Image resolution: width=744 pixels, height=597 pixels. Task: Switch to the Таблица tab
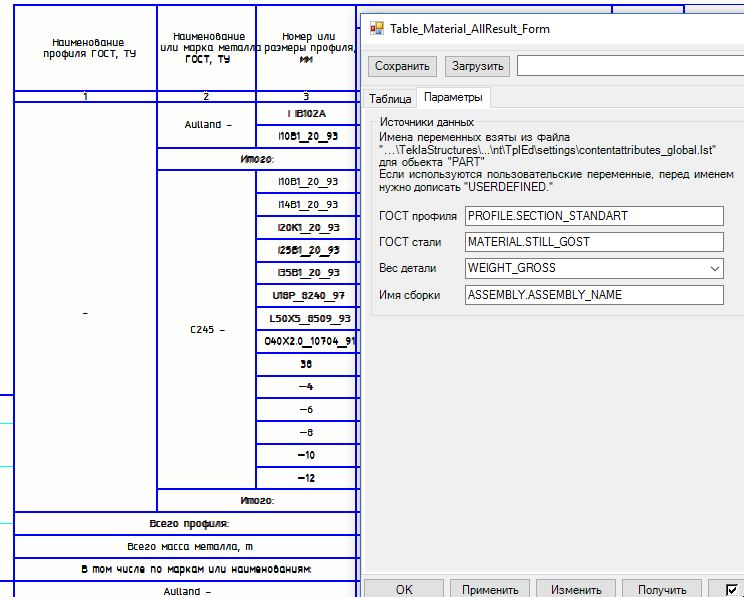pos(390,99)
